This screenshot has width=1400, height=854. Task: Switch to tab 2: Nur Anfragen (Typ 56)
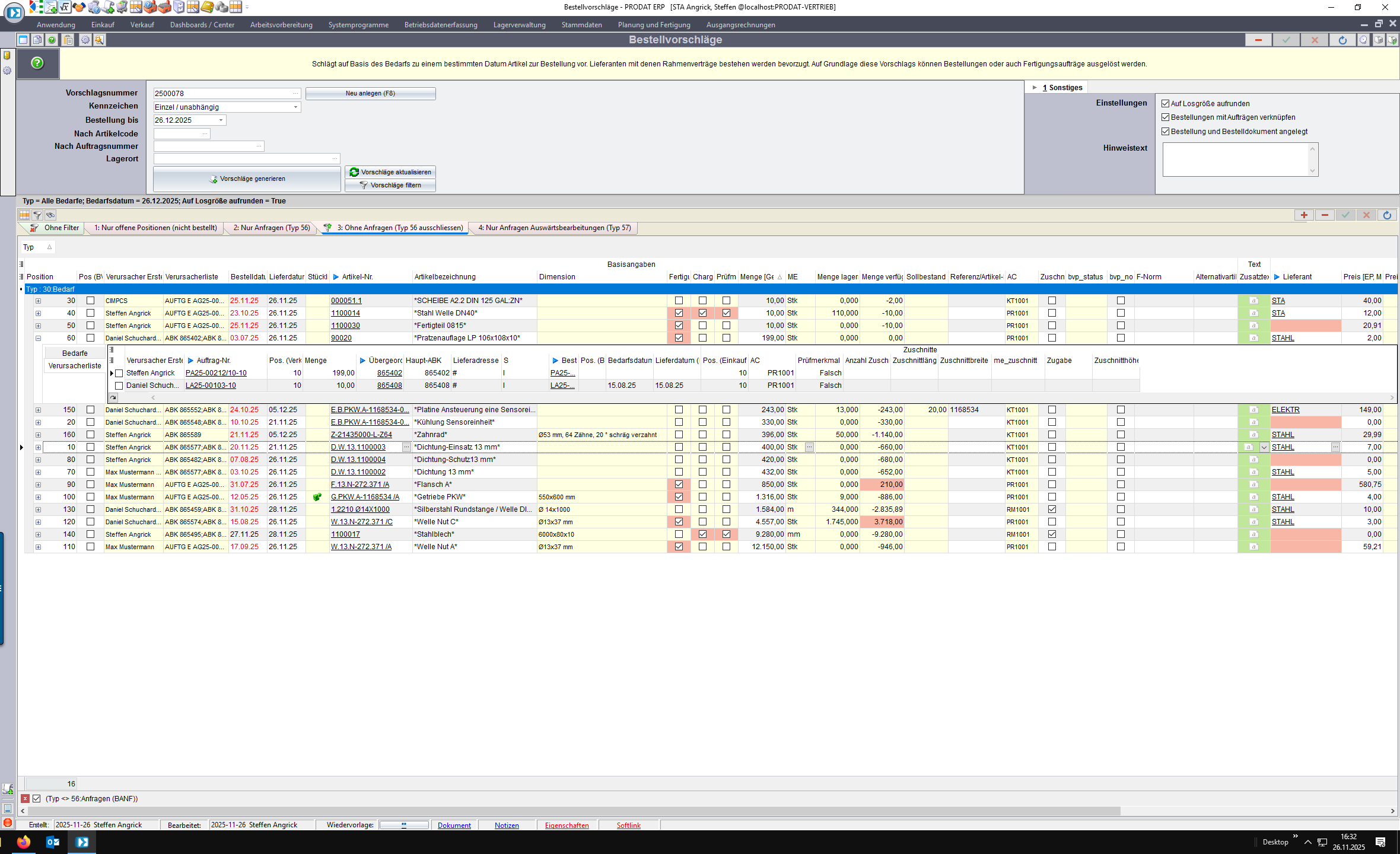click(x=272, y=228)
